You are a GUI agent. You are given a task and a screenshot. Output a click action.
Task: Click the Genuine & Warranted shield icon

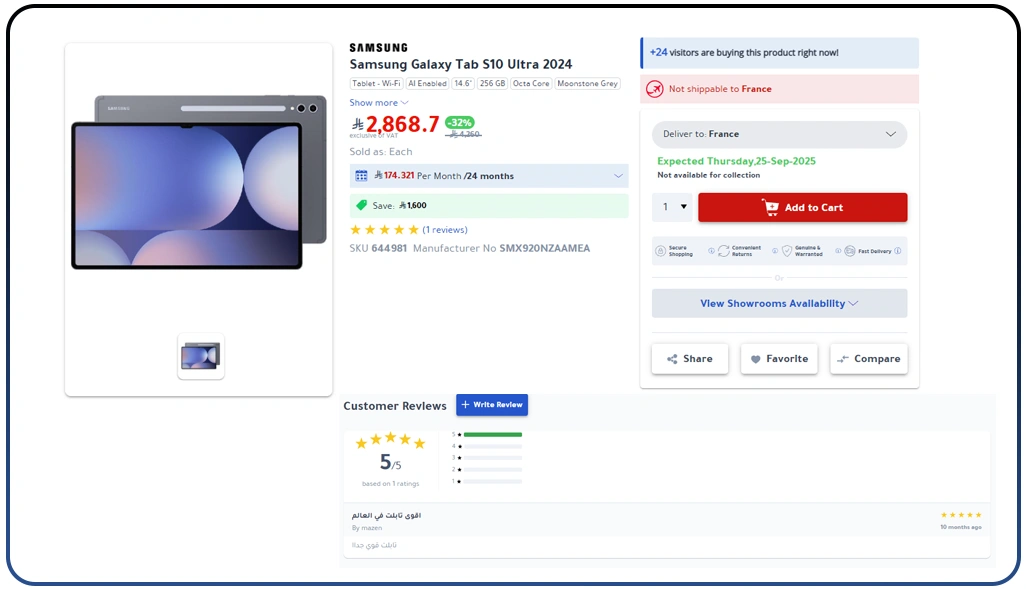tap(787, 251)
